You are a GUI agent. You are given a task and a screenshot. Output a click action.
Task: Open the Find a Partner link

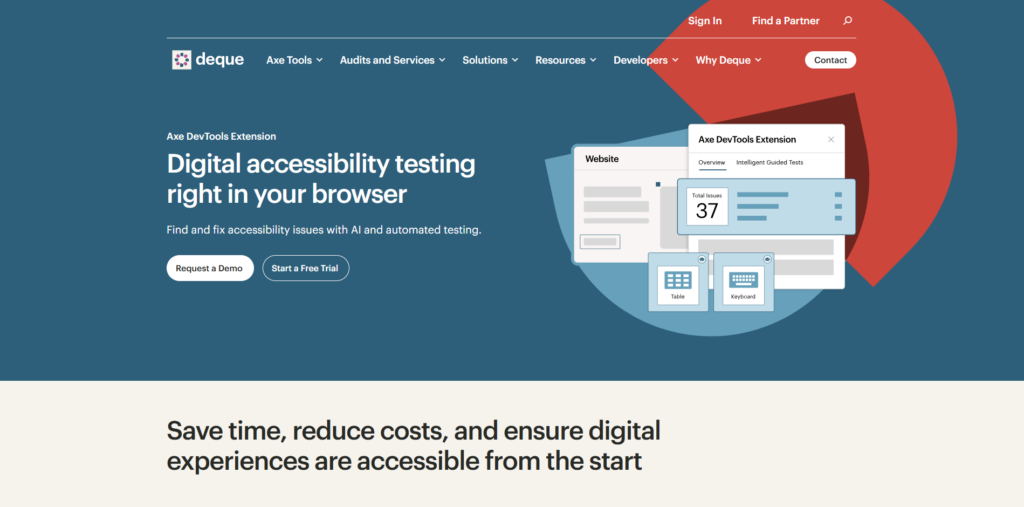click(785, 21)
